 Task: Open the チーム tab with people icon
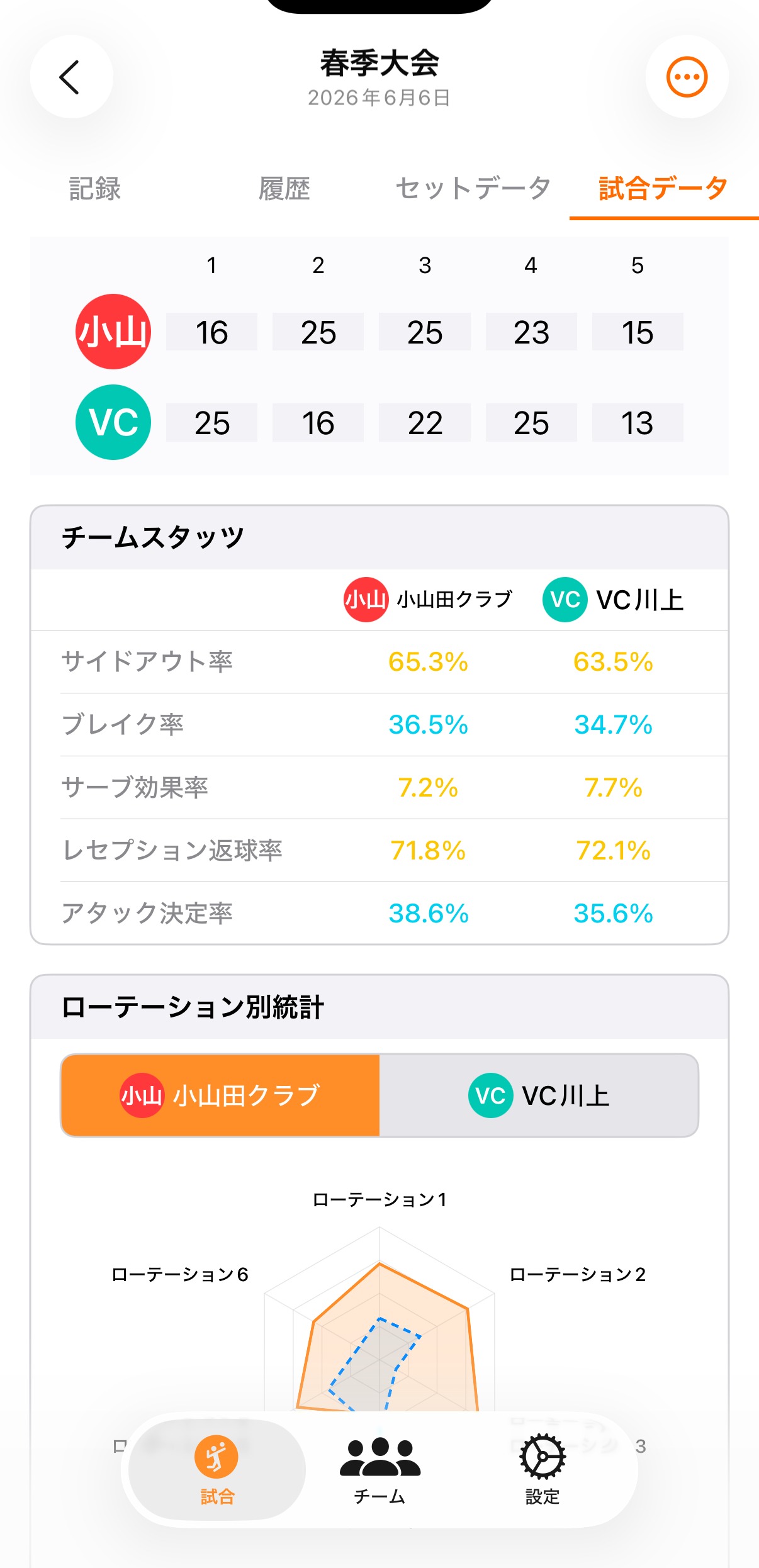click(x=379, y=1470)
